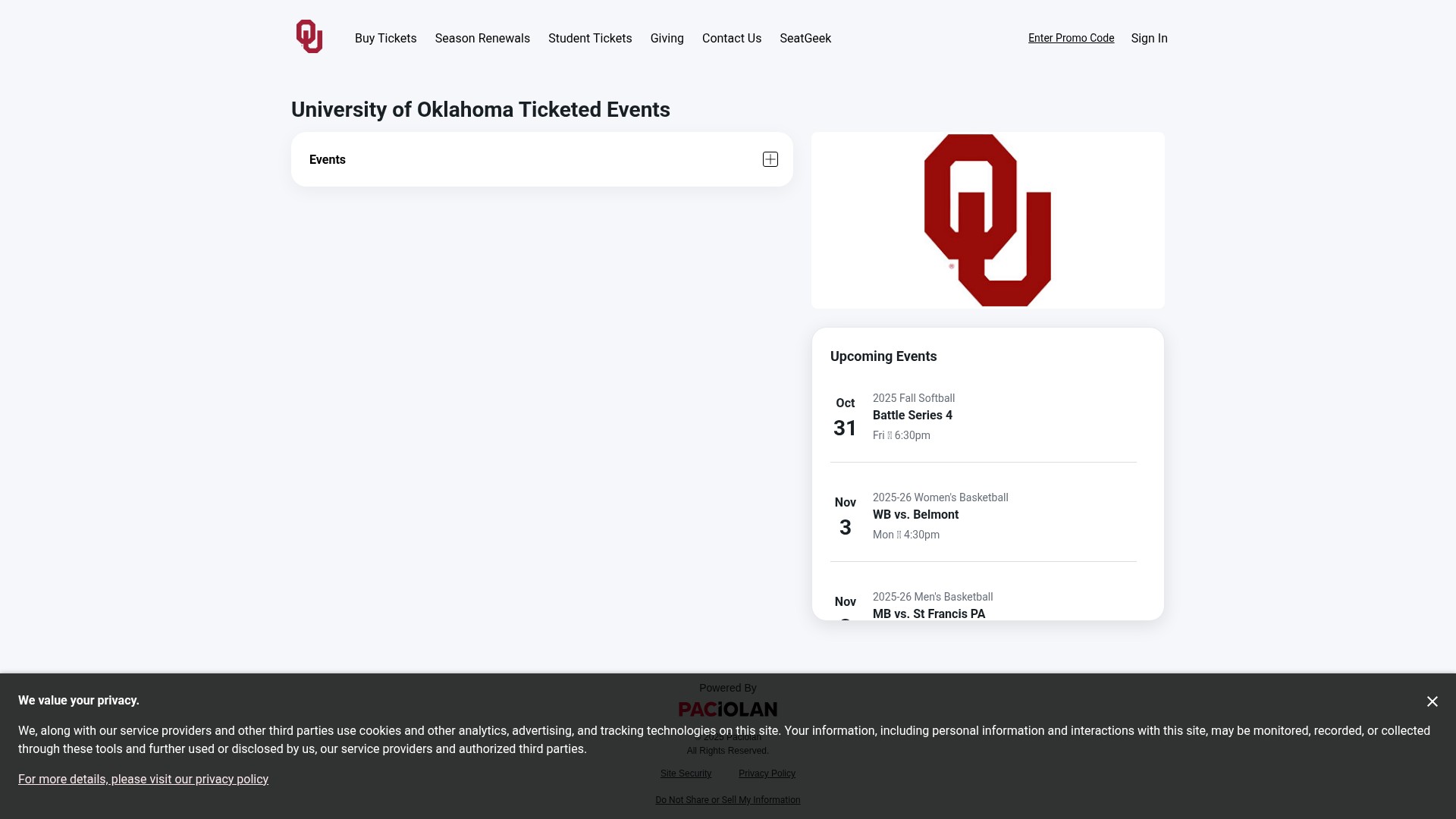
Task: Go to Student Tickets
Action: (x=590, y=38)
